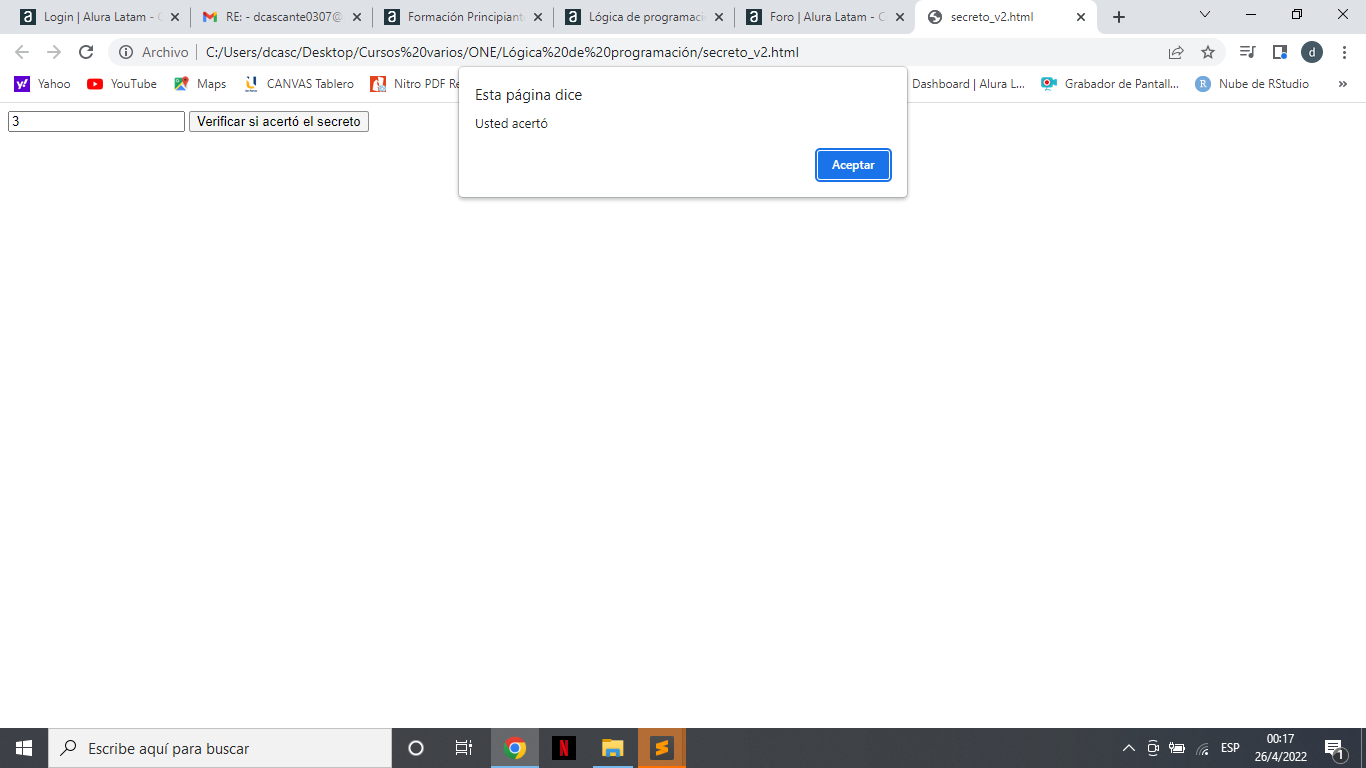Open Task View on the taskbar
This screenshot has height=768, width=1366.
click(464, 748)
